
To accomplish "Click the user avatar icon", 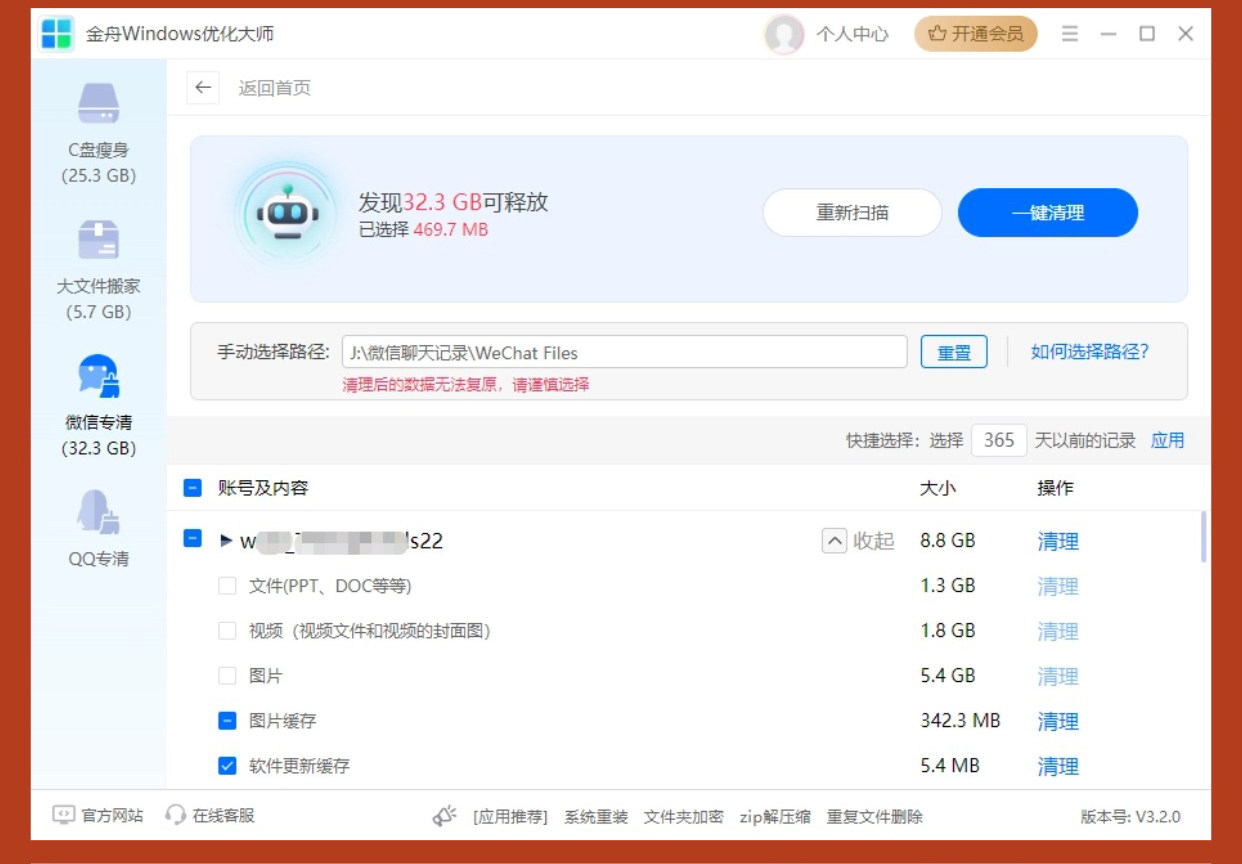I will pyautogui.click(x=783, y=34).
